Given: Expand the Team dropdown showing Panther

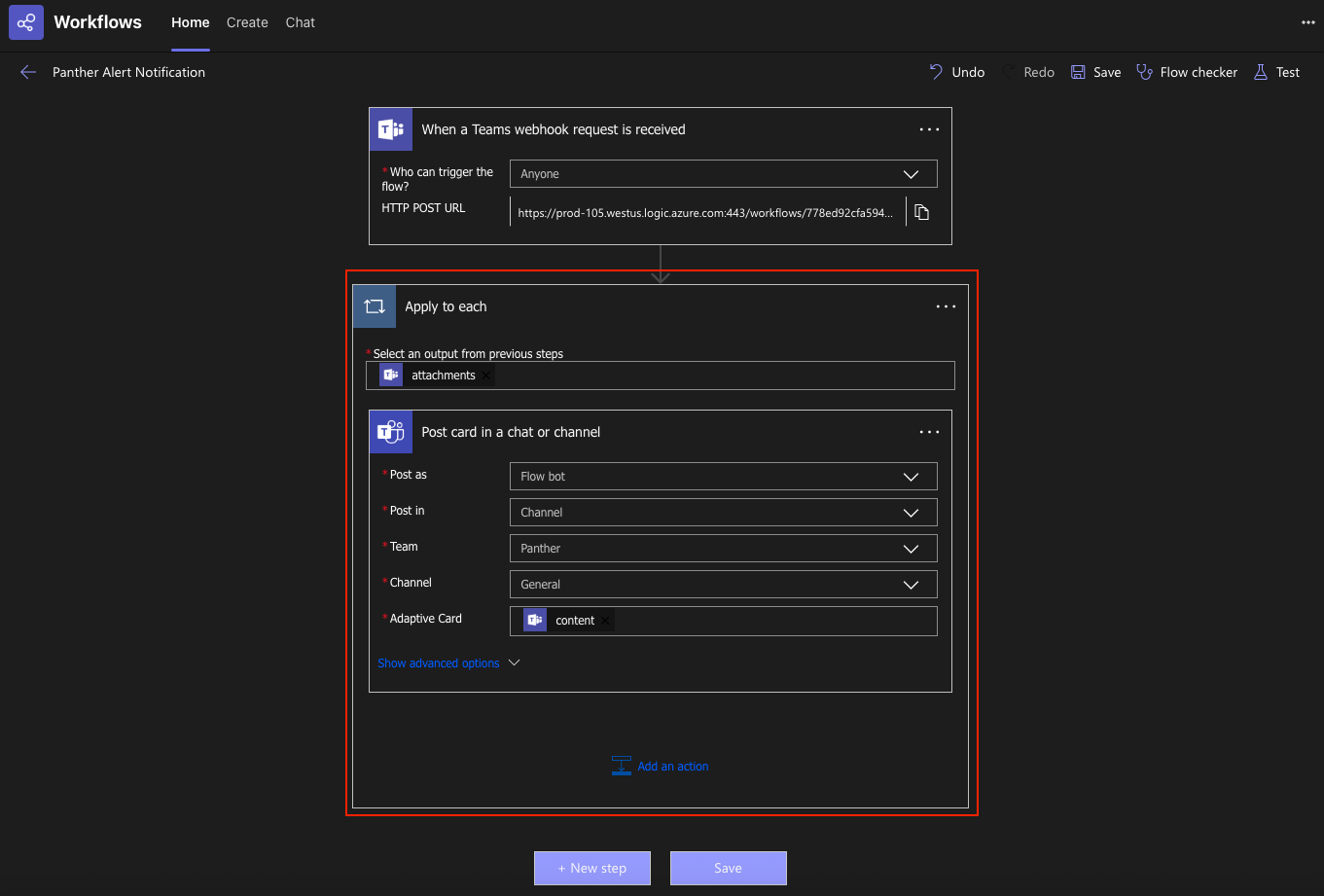Looking at the screenshot, I should coord(723,549).
